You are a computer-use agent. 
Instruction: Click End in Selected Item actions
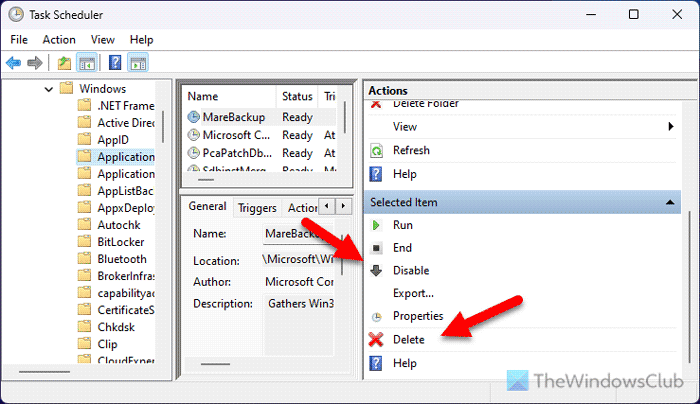coord(402,248)
